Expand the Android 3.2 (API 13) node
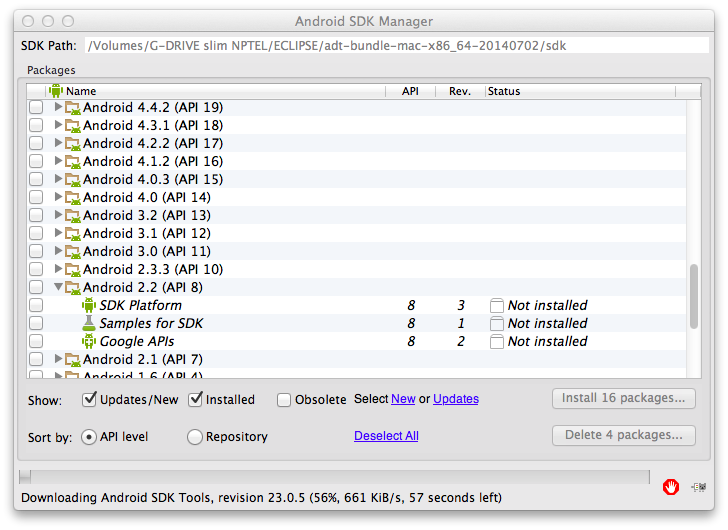The width and height of the screenshot is (728, 530). 58,215
